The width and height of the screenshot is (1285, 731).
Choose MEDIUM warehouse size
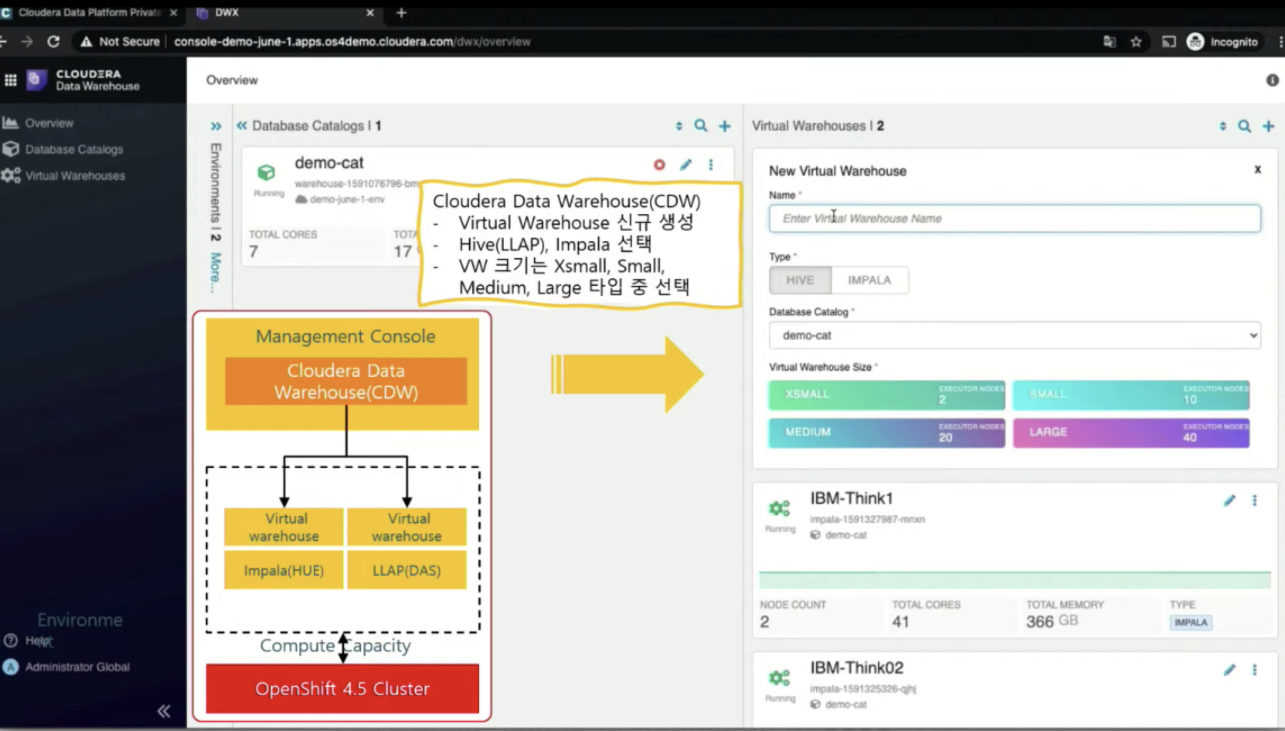[886, 432]
